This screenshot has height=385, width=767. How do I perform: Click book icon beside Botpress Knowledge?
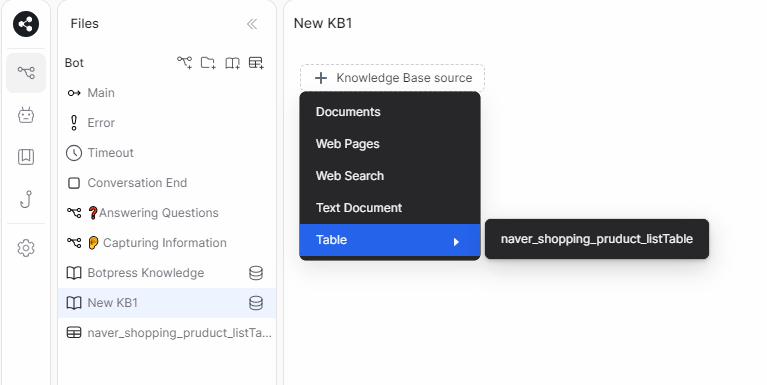pos(74,273)
